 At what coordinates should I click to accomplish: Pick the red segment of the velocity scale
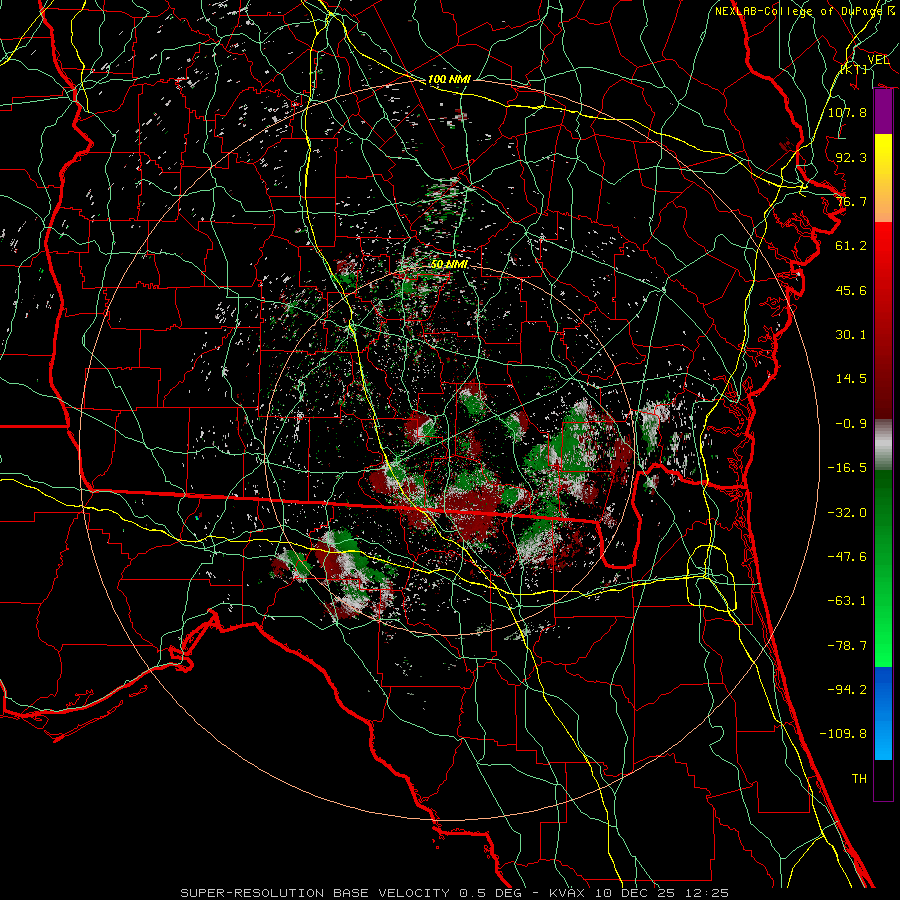[x=883, y=321]
